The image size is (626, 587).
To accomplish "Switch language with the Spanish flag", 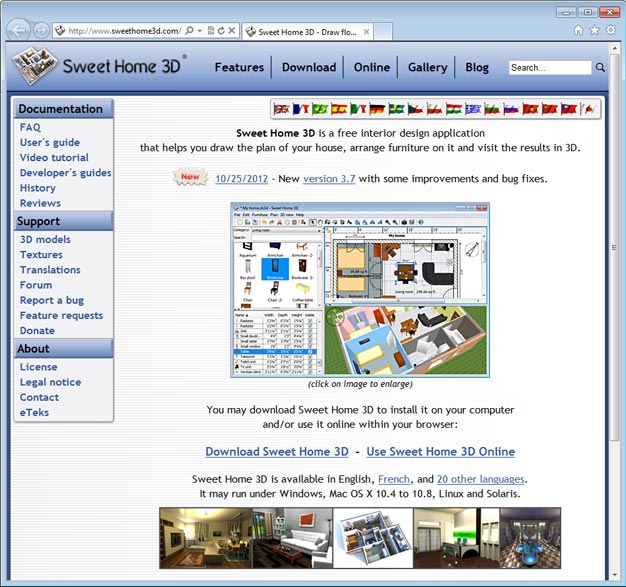I will click(x=339, y=109).
